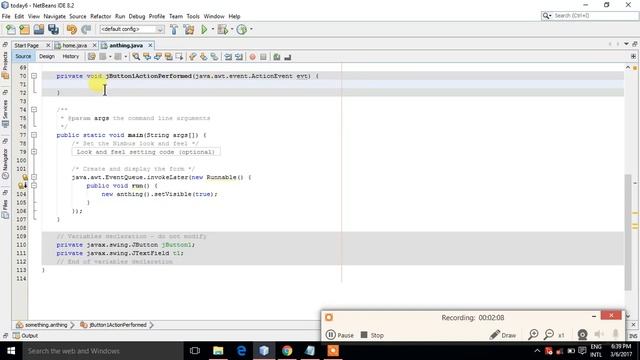
Task: Open the default config dropdown
Action: (132, 29)
